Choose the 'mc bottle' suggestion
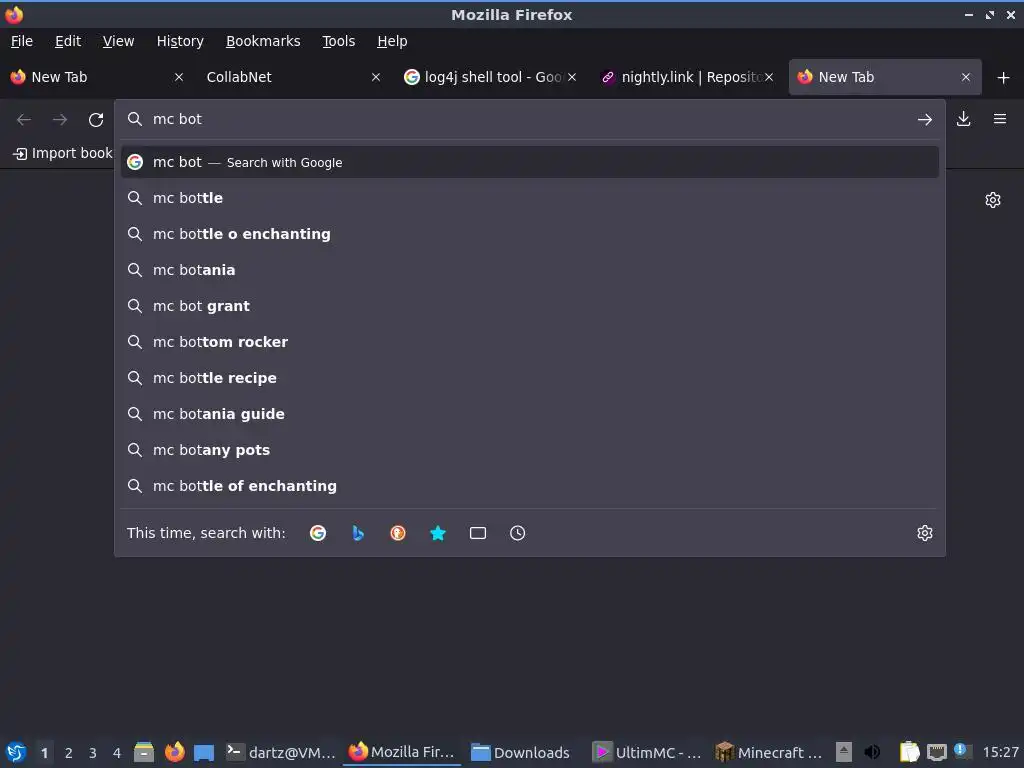1024x768 pixels. coord(530,198)
